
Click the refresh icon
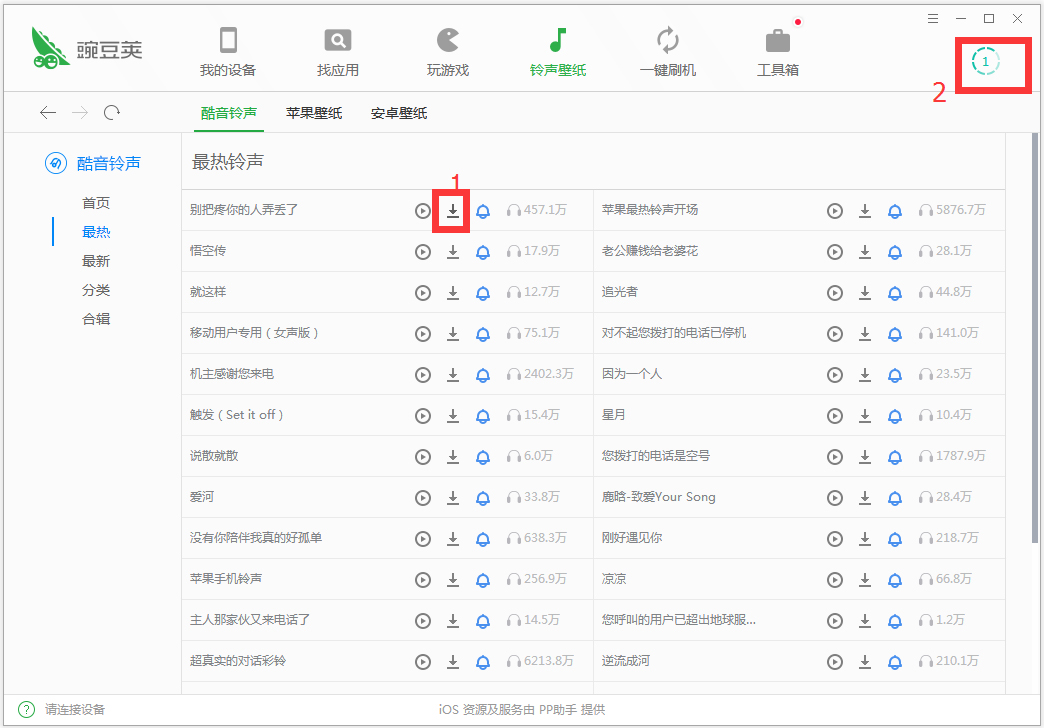(112, 113)
